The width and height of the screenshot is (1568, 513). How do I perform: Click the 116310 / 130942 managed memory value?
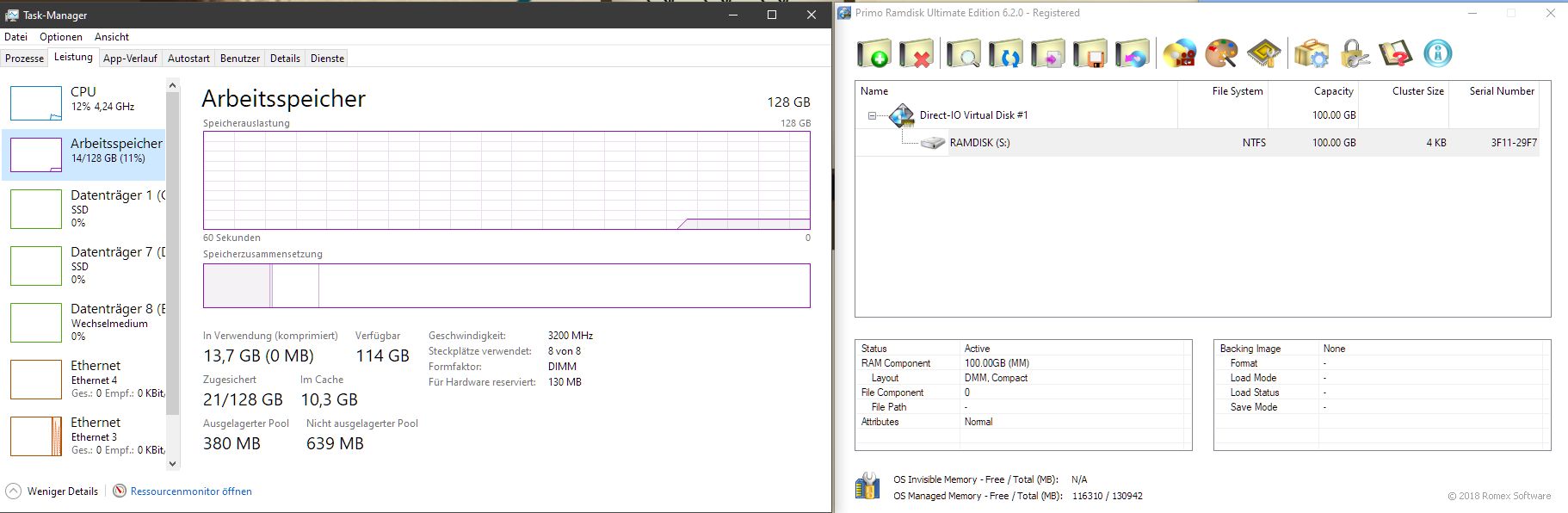[1107, 496]
